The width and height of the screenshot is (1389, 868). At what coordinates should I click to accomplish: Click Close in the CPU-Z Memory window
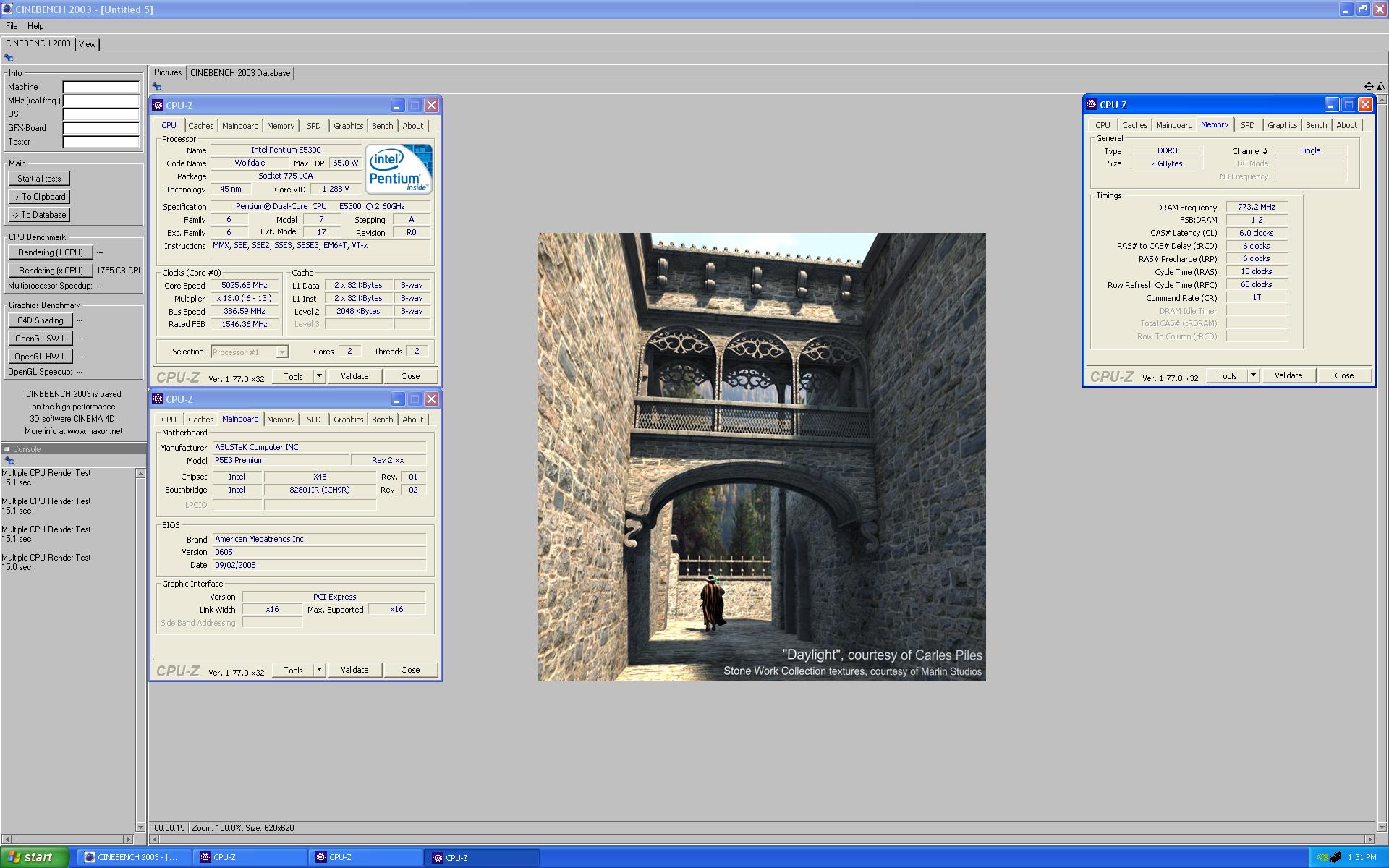coord(1344,375)
